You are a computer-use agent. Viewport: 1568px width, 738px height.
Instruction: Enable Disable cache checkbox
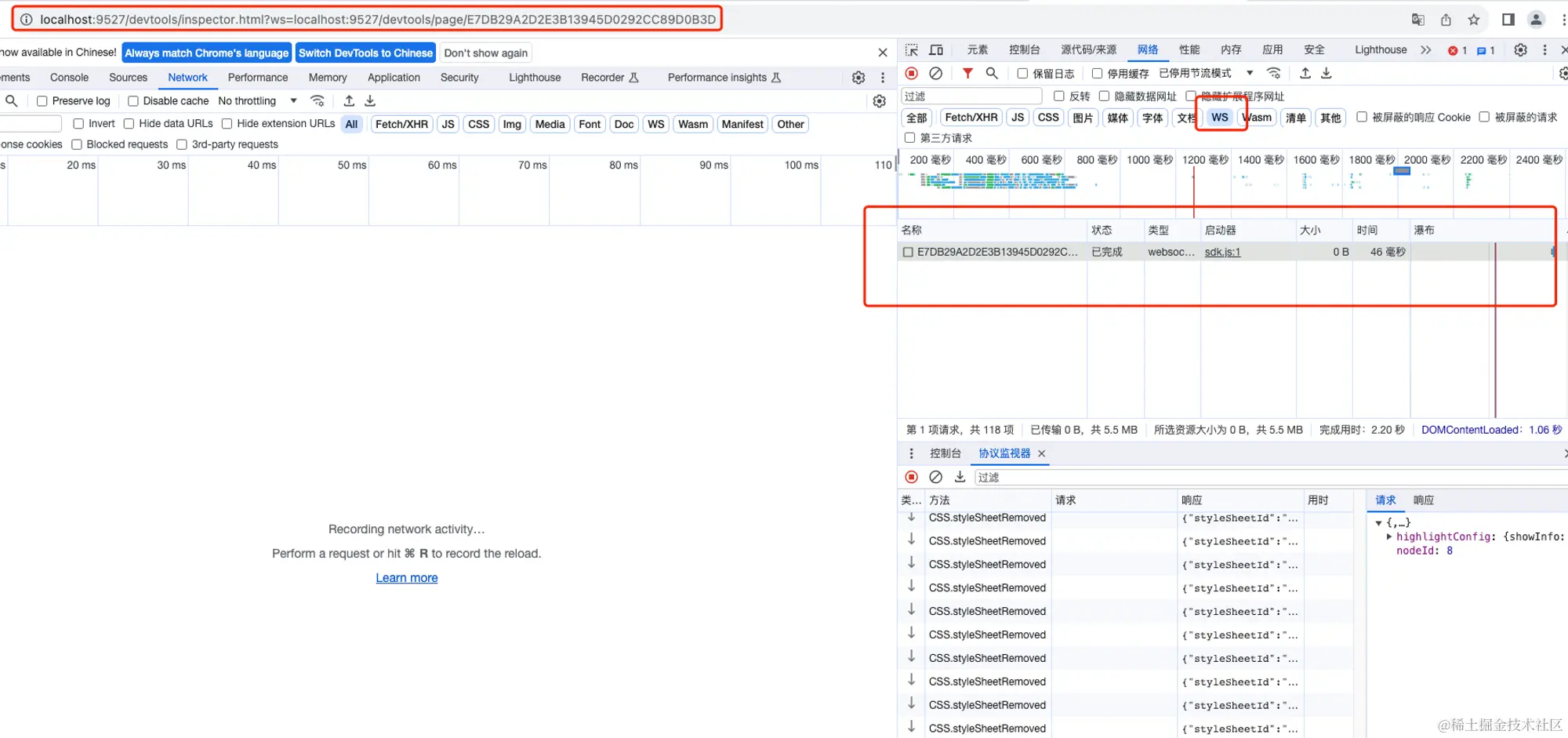pyautogui.click(x=133, y=101)
